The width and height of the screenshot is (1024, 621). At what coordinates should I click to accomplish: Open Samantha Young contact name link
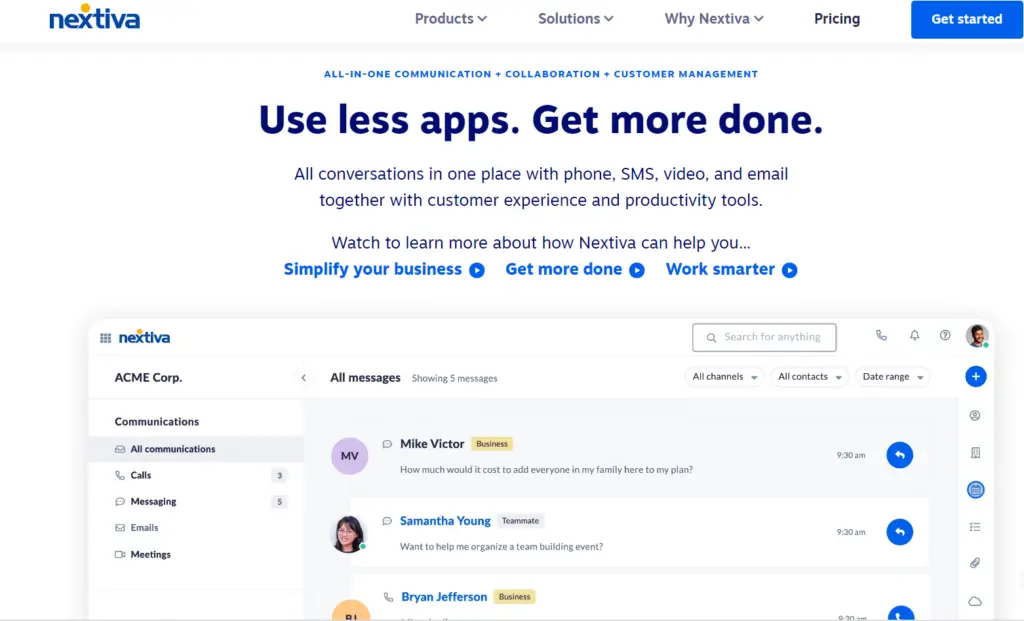[445, 520]
